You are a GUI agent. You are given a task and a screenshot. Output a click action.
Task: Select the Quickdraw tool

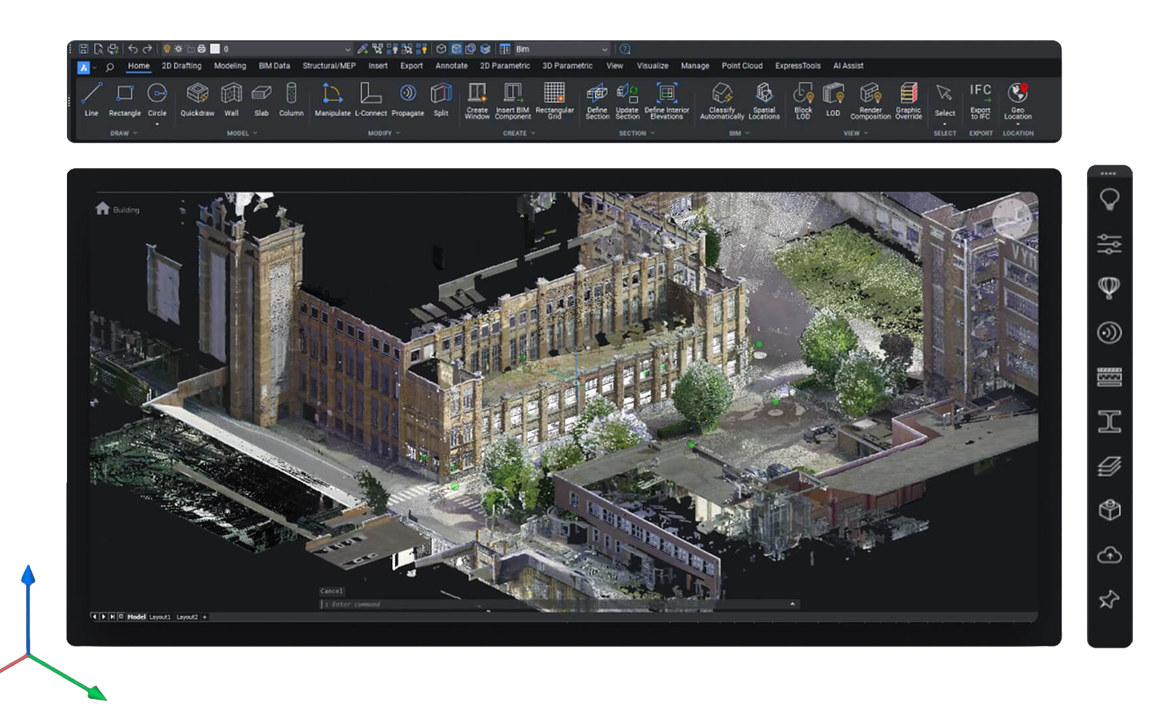click(197, 97)
